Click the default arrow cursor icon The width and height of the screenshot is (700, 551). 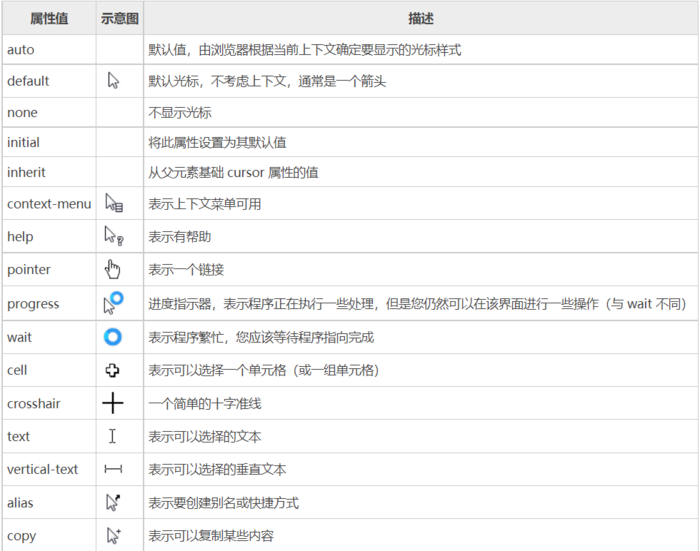[x=113, y=81]
